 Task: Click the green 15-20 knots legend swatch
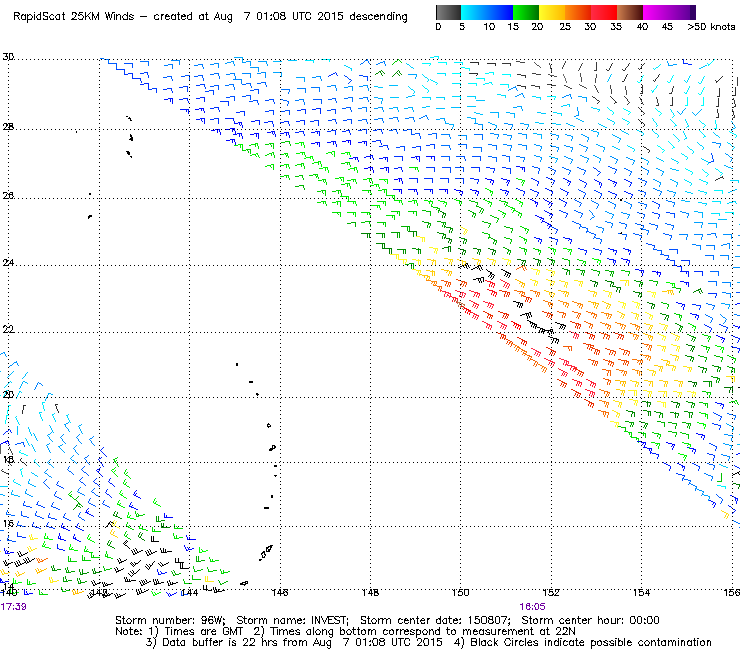pyautogui.click(x=526, y=12)
